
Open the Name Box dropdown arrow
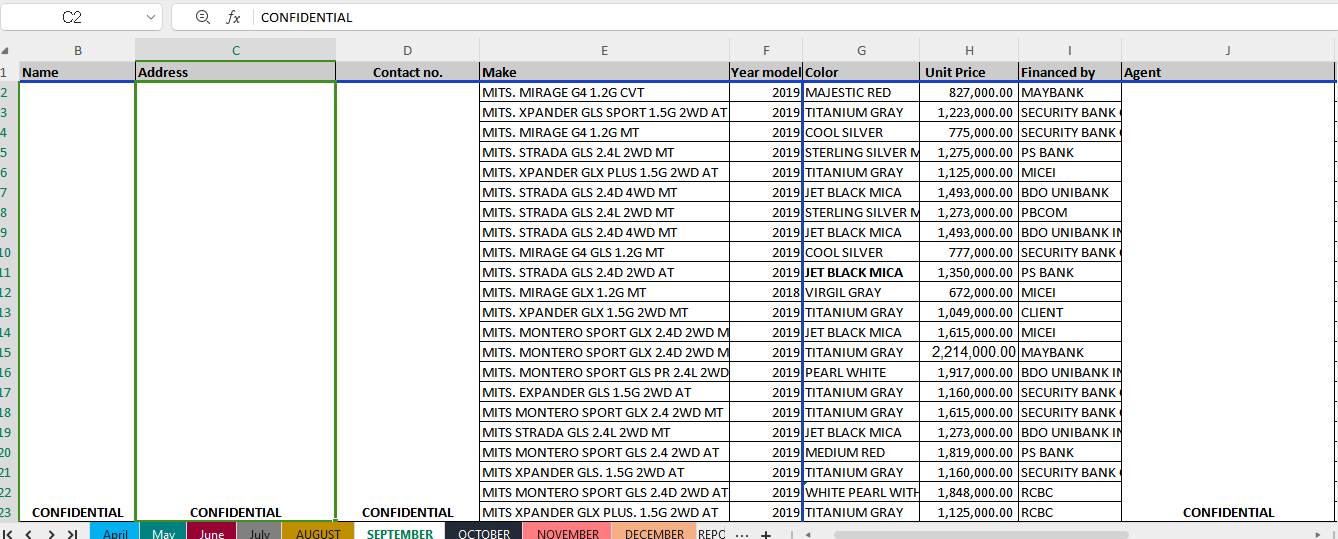click(151, 17)
